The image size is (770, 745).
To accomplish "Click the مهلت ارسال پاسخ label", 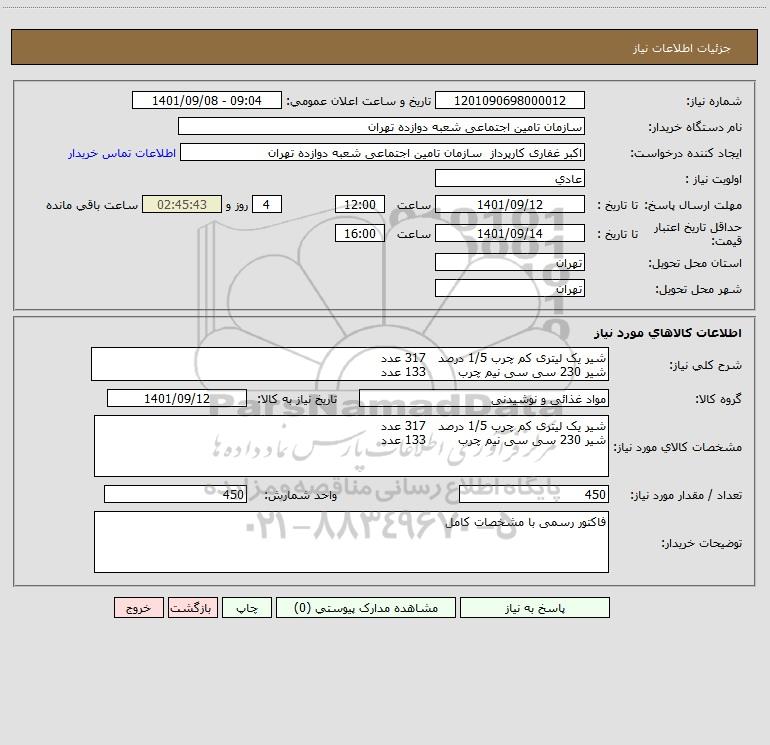I will [x=693, y=205].
